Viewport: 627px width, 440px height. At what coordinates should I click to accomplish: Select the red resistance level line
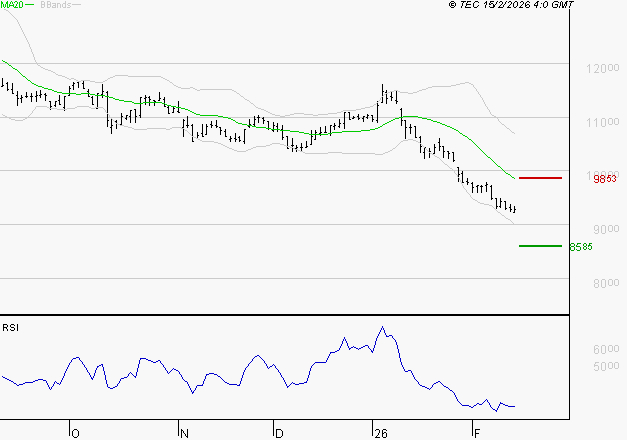click(x=540, y=178)
